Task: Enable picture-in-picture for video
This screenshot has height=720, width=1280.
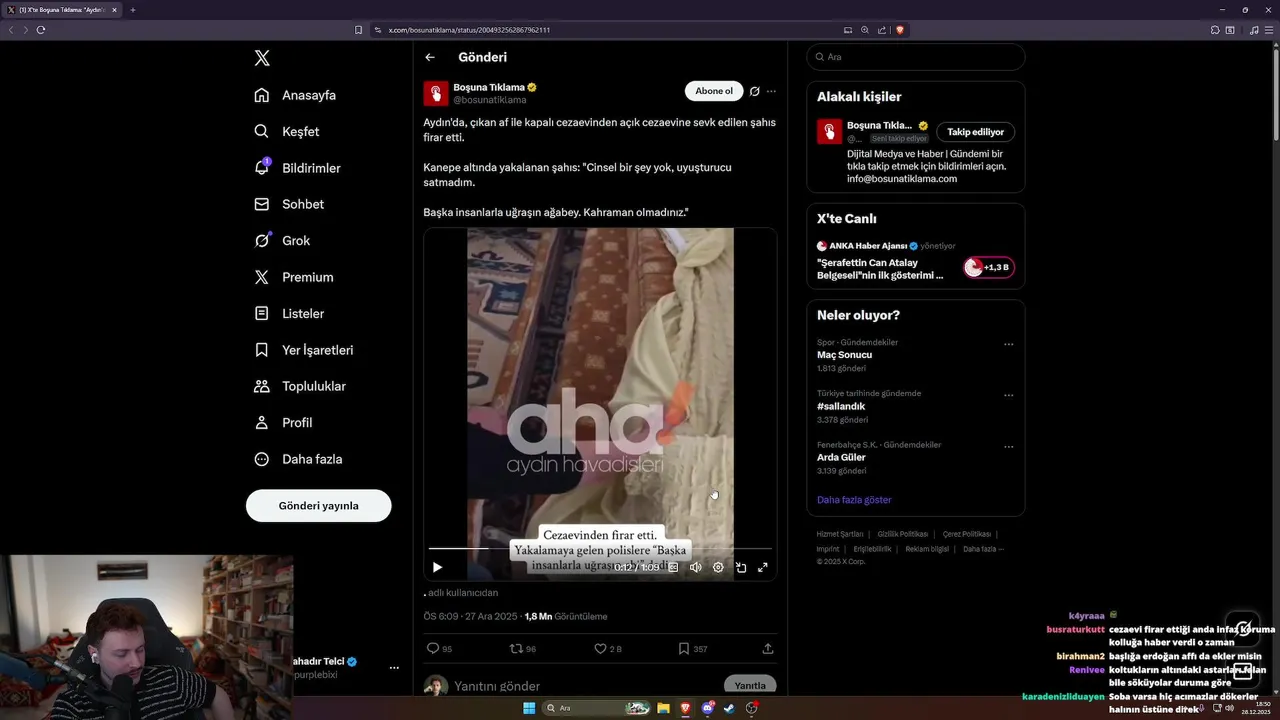Action: 741,567
